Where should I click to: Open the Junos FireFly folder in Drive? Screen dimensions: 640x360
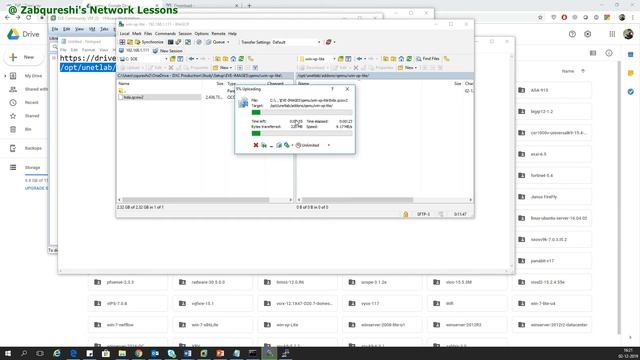point(553,197)
